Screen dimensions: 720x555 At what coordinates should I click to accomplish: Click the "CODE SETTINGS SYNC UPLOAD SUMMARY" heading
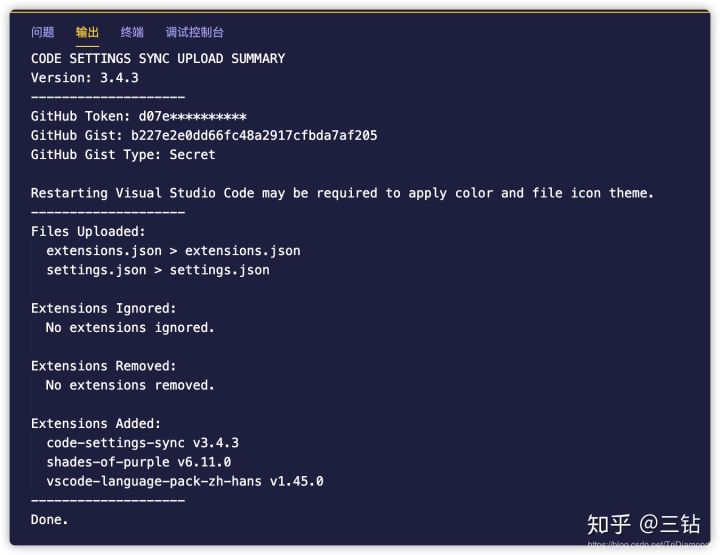point(158,58)
